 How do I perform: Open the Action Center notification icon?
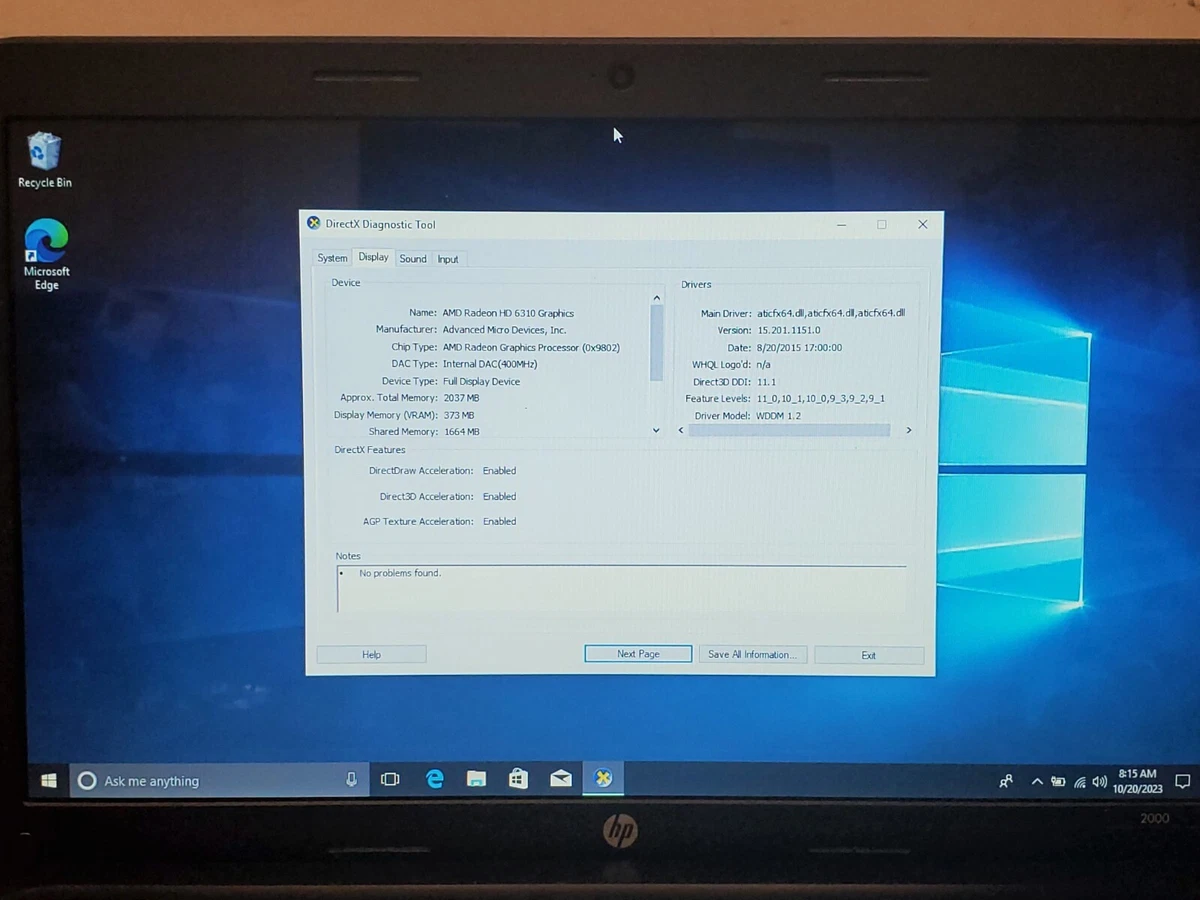[1182, 781]
